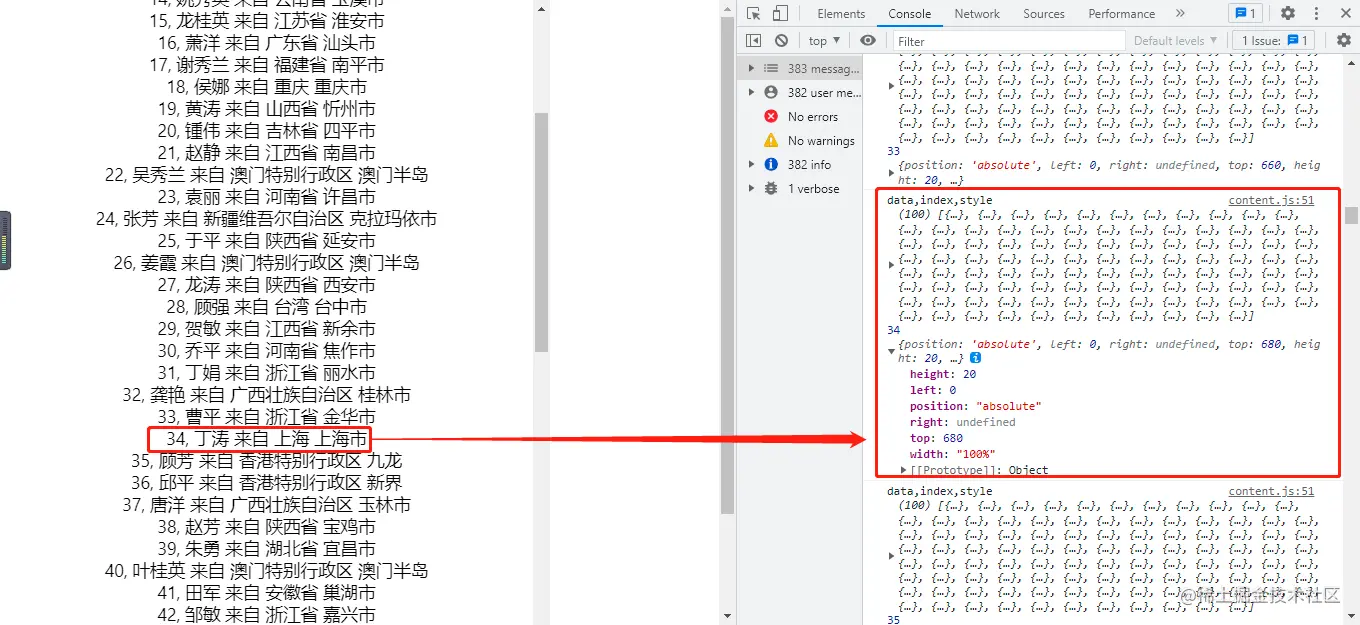Screen dimensions: 1360x625
Task: Switch to the Sources tab
Action: [1044, 14]
